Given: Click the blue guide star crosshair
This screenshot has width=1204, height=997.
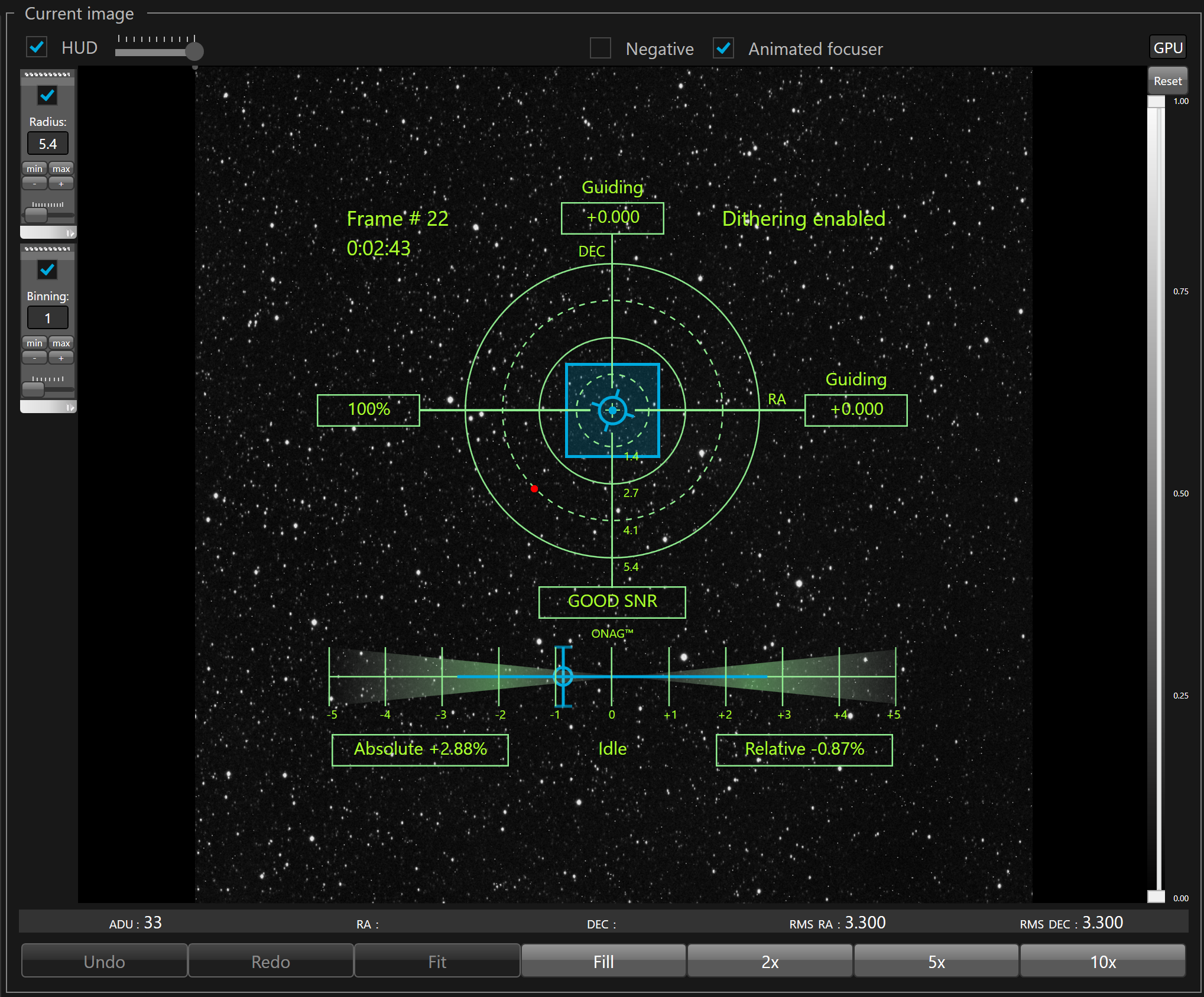Looking at the screenshot, I should [x=612, y=410].
